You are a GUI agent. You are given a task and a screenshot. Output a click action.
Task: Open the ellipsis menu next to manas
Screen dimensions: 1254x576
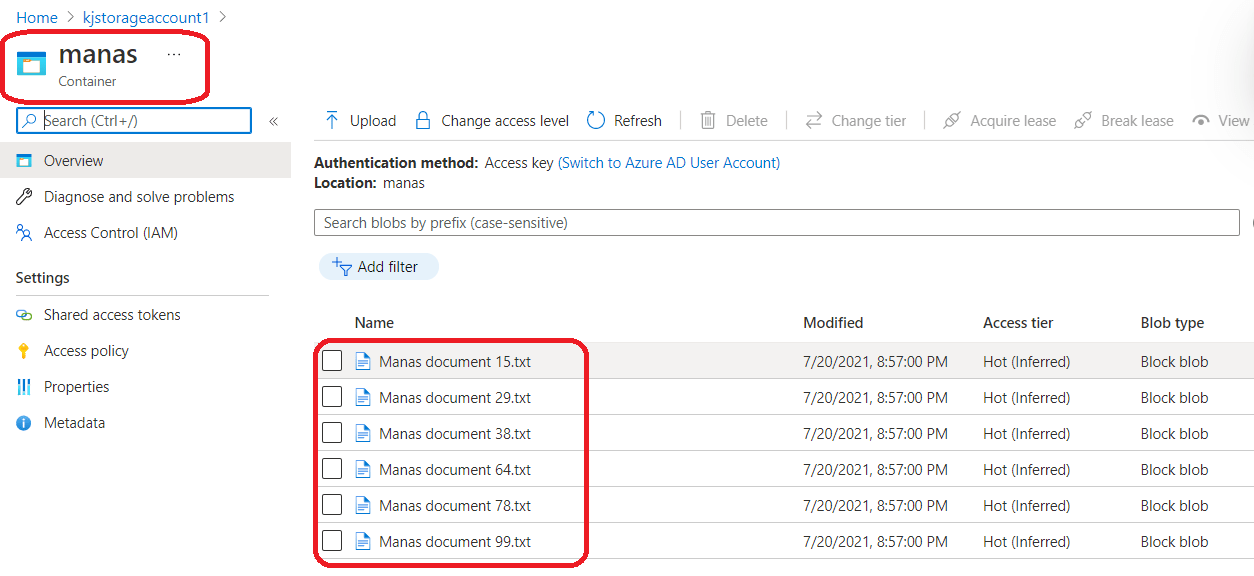[174, 54]
